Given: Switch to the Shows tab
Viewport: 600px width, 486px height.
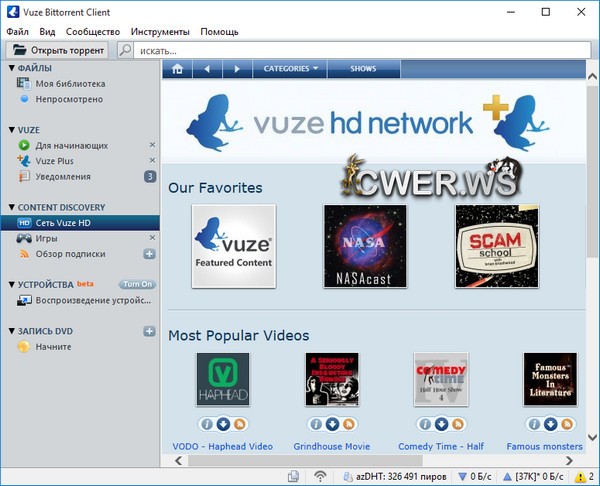Looking at the screenshot, I should point(363,69).
